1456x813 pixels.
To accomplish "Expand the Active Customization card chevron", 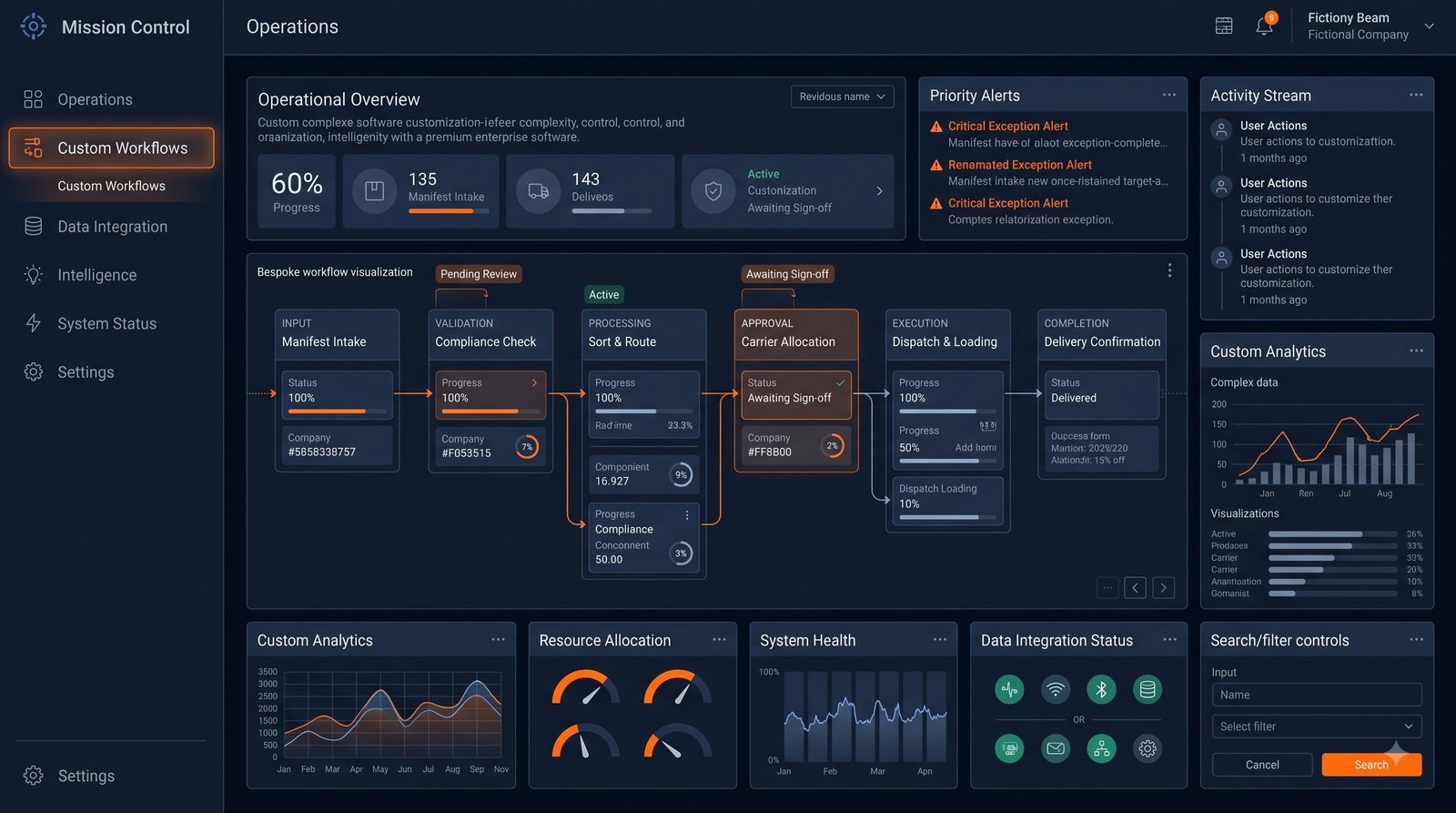I will click(x=879, y=191).
